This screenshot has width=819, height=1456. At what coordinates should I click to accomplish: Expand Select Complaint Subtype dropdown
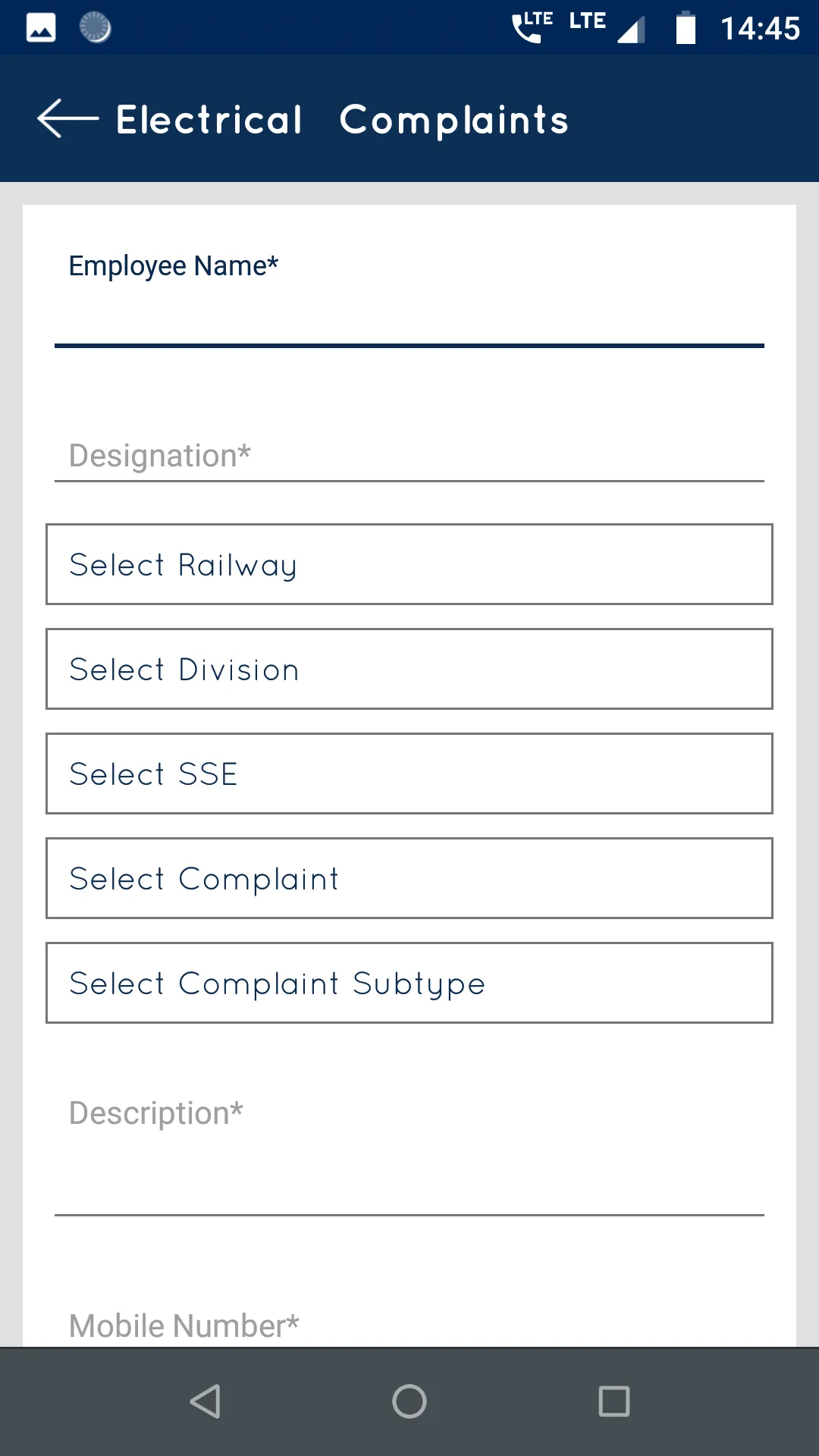coord(409,983)
